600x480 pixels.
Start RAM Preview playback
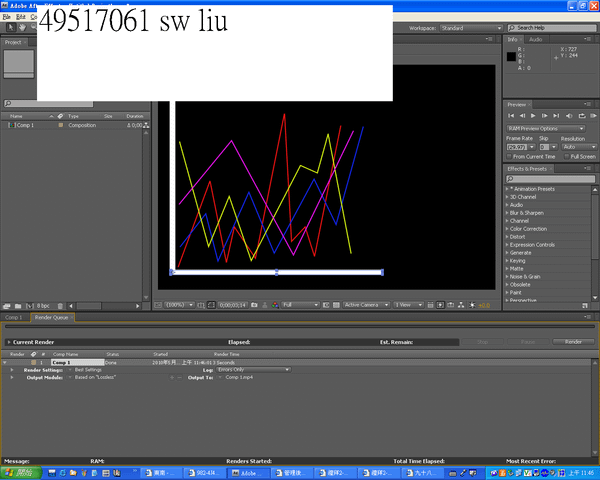[x=593, y=116]
